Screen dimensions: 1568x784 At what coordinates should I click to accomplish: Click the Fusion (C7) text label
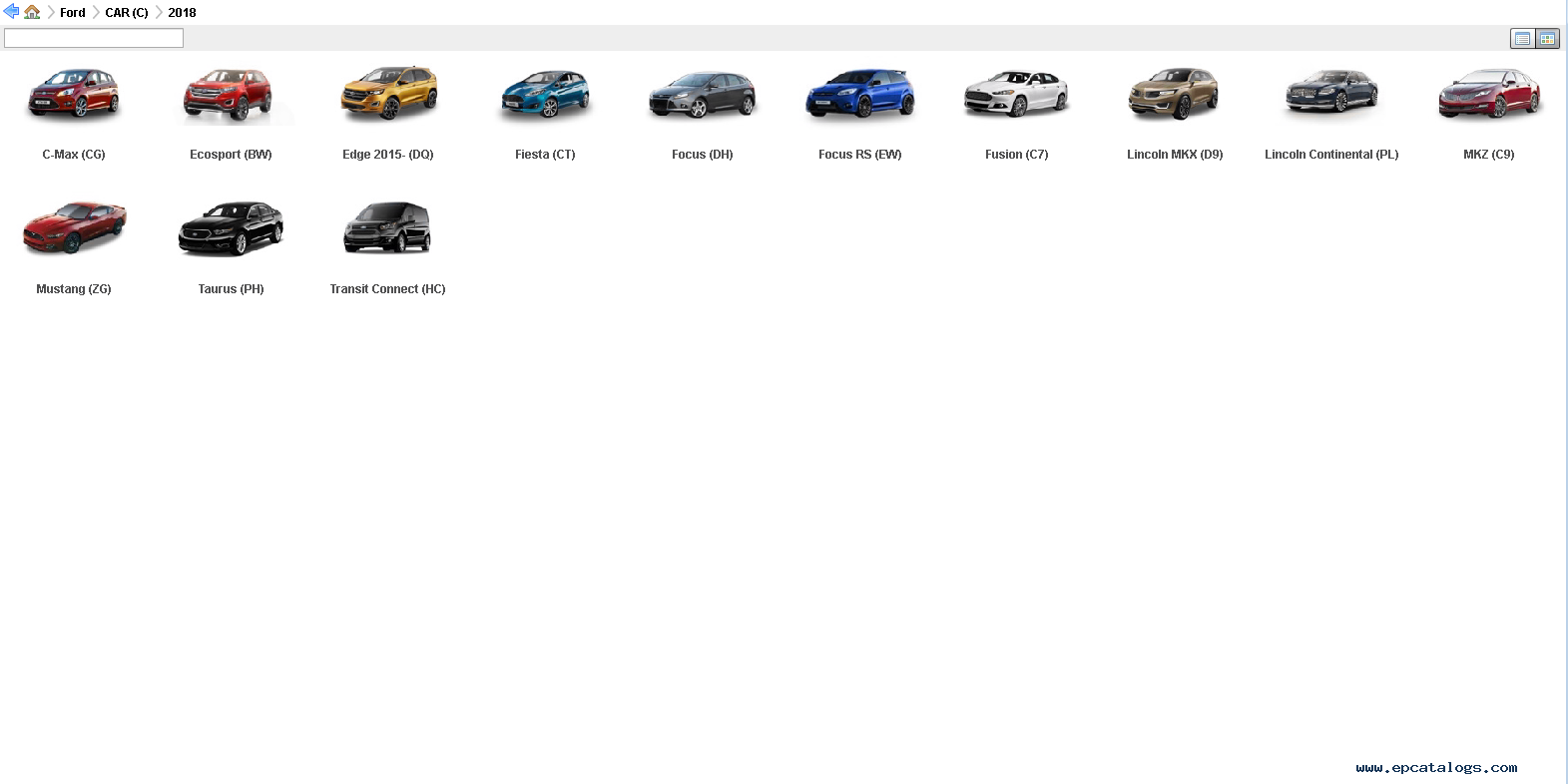click(x=1016, y=155)
